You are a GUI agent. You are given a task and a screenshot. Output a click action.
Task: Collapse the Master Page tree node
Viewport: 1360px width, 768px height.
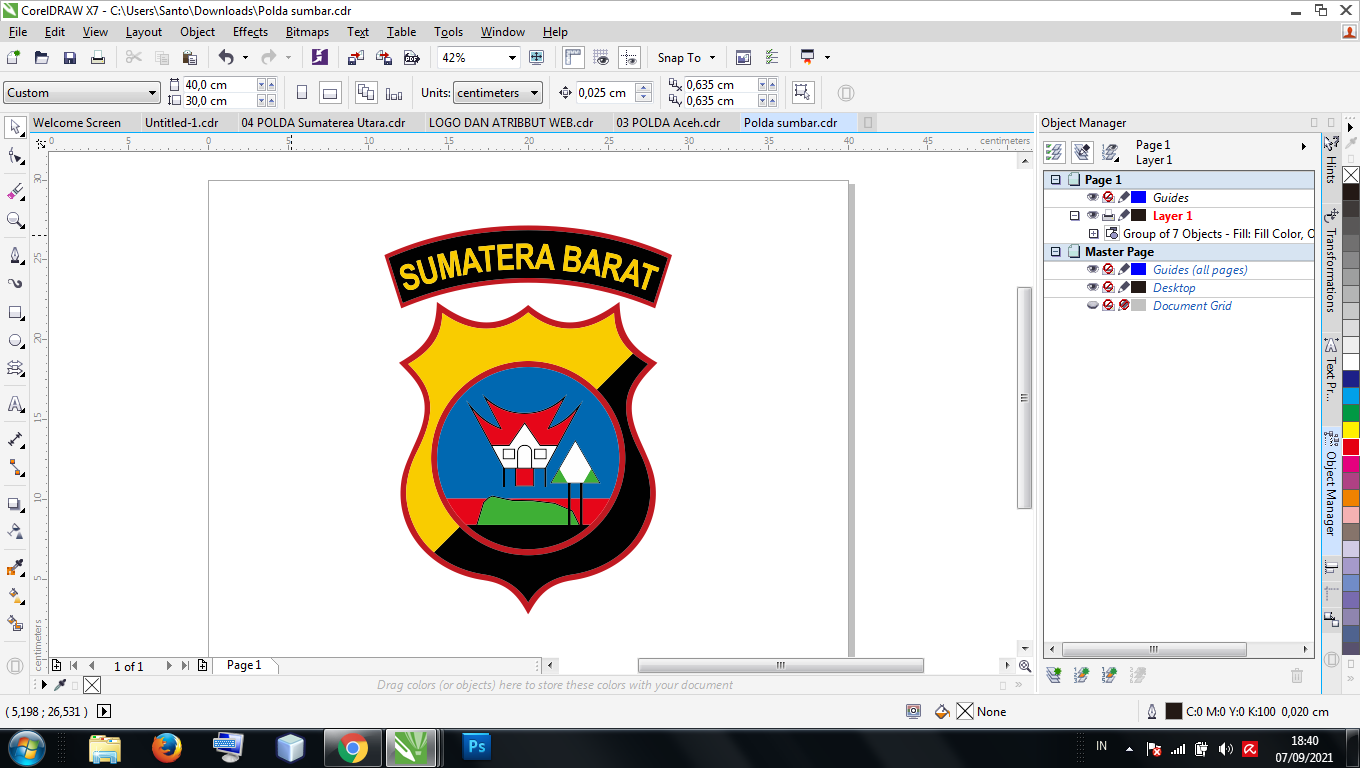click(x=1055, y=252)
